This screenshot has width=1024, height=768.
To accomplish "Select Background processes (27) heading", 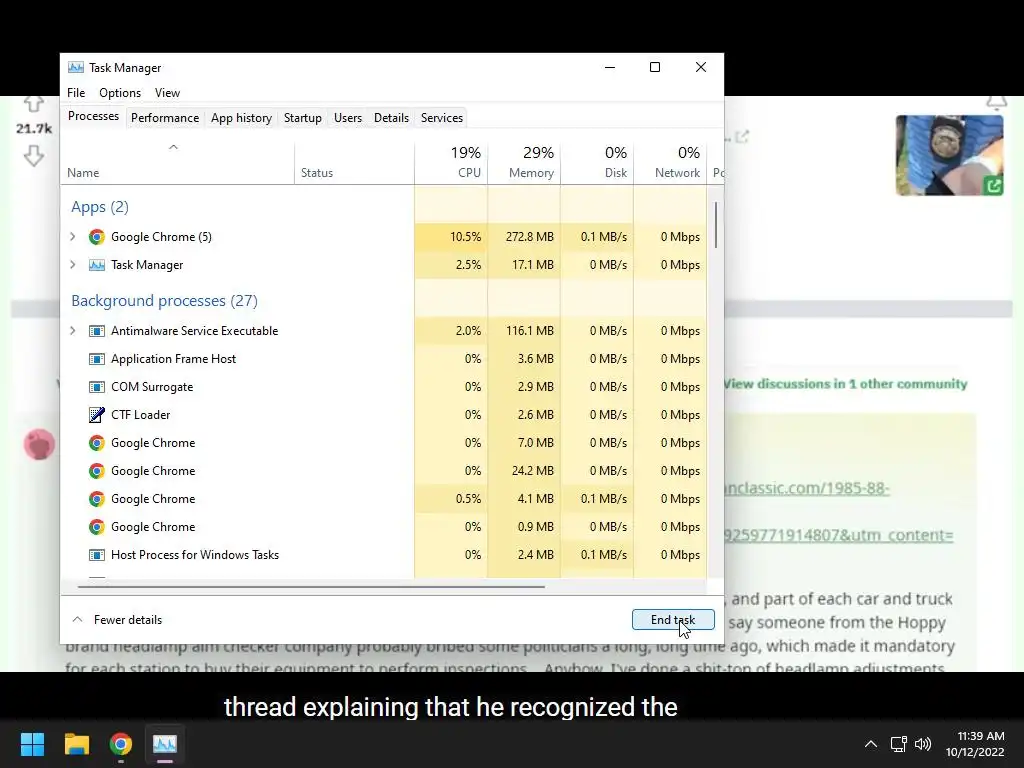I will 164,301.
